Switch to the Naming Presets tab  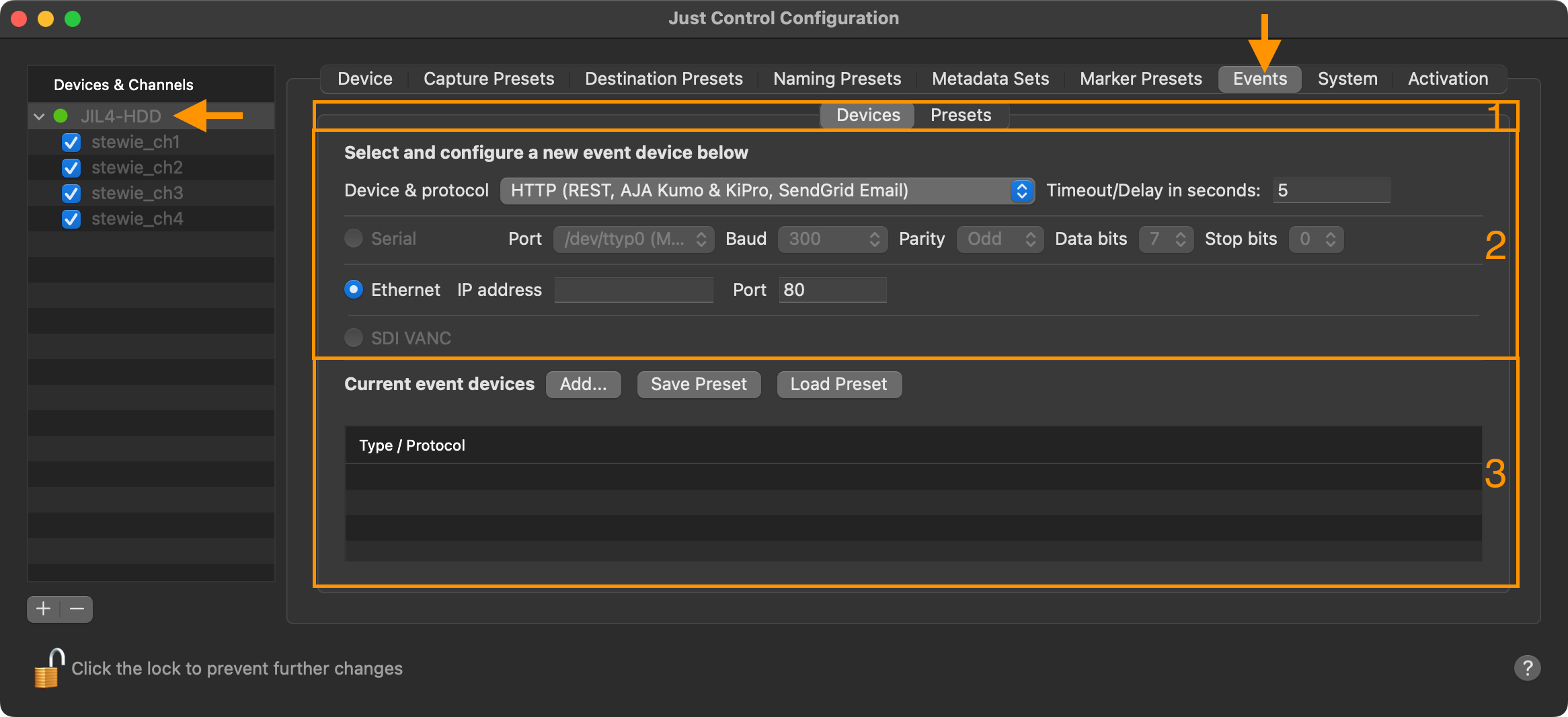click(837, 79)
